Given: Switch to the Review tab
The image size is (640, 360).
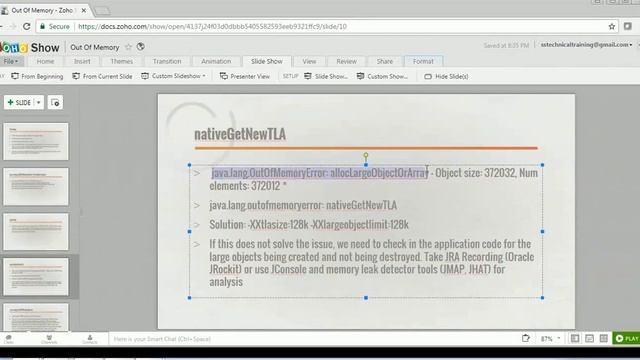Looking at the screenshot, I should (x=347, y=61).
